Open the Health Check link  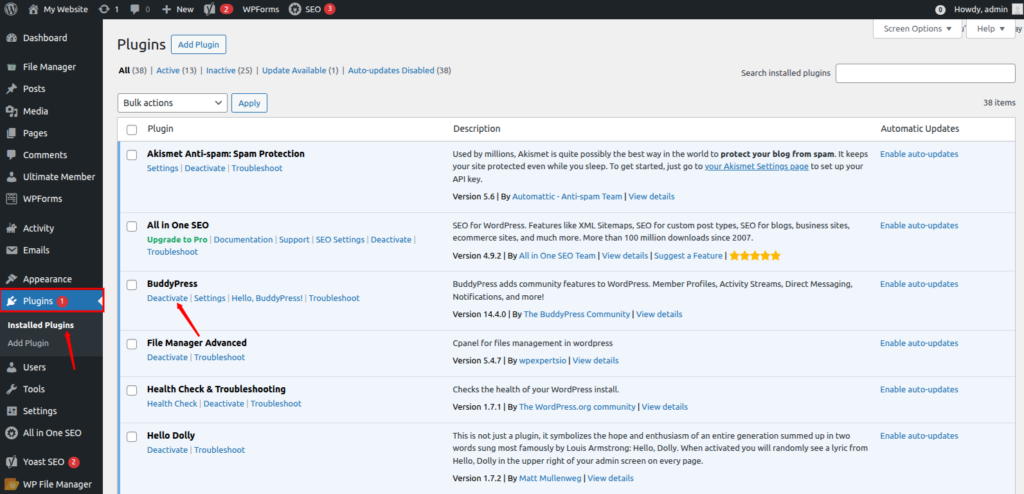(172, 404)
